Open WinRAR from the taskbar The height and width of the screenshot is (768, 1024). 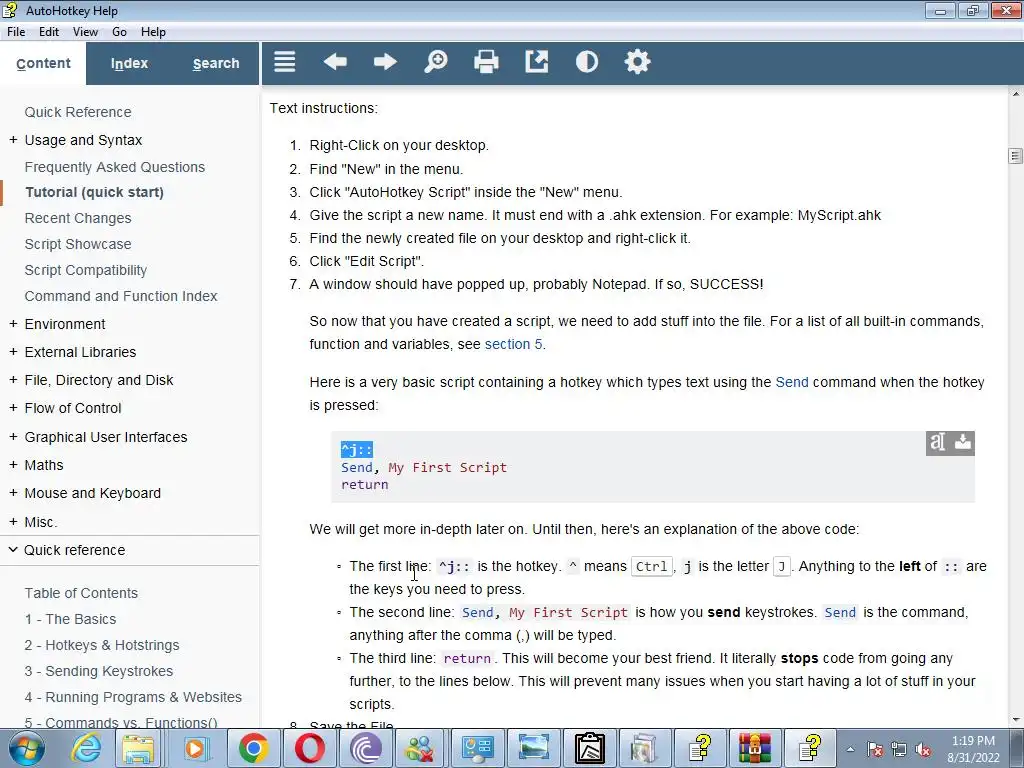click(754, 748)
